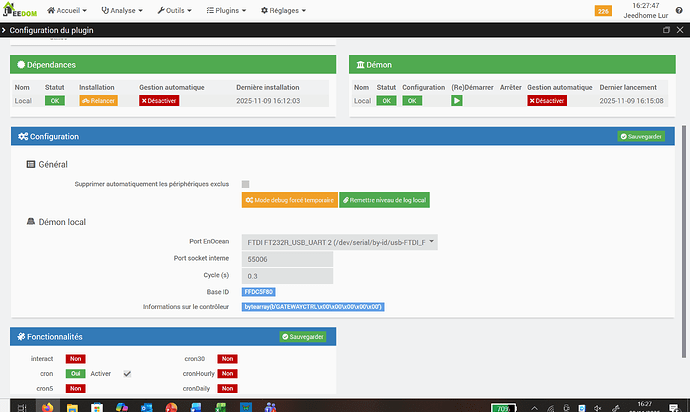Viewport: 690px width, 412px height.
Task: Click the taskbar battery indicator
Action: point(503,408)
